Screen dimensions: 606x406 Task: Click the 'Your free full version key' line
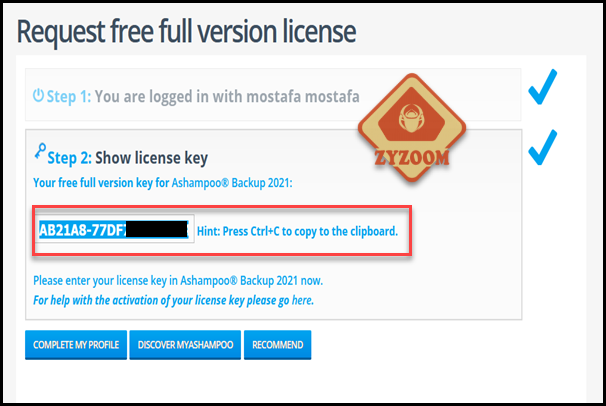(x=163, y=182)
